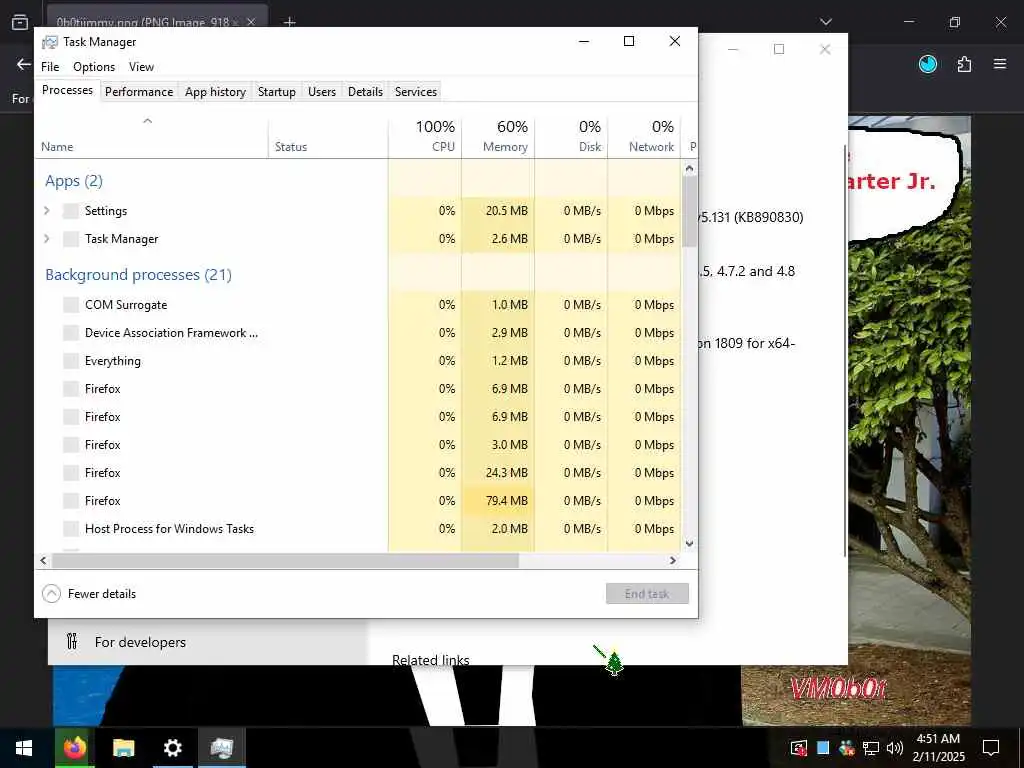Open the Options menu in Task Manager
Image resolution: width=1024 pixels, height=768 pixels.
point(94,67)
